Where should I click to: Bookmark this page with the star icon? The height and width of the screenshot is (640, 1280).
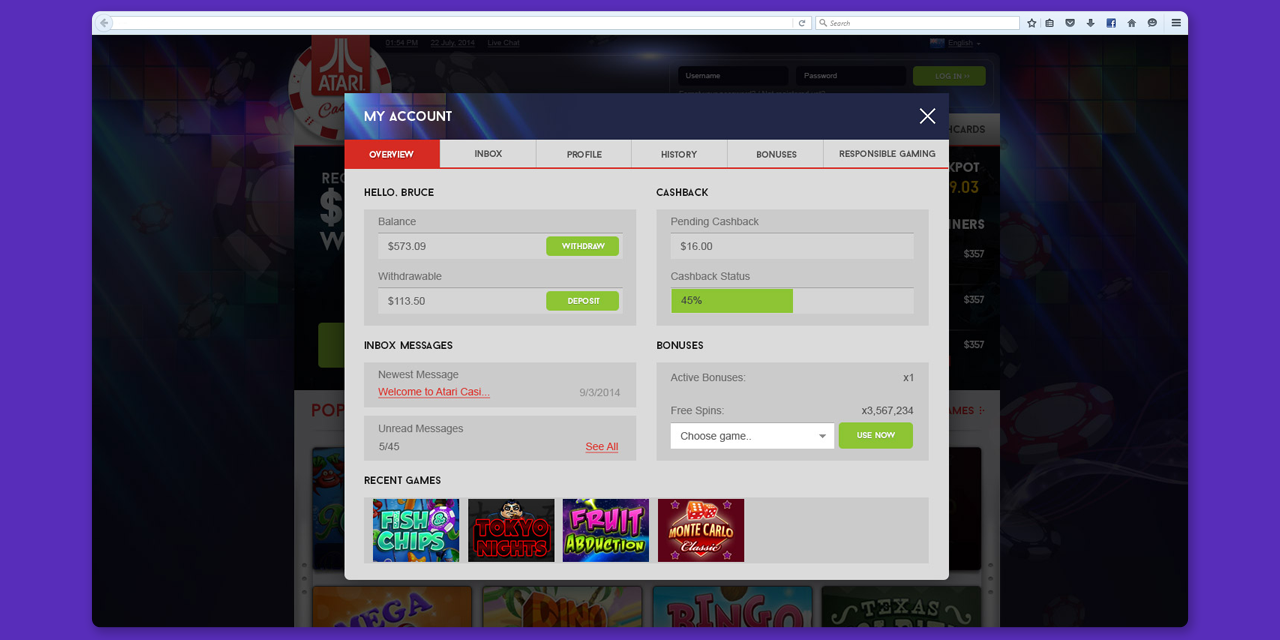1032,23
